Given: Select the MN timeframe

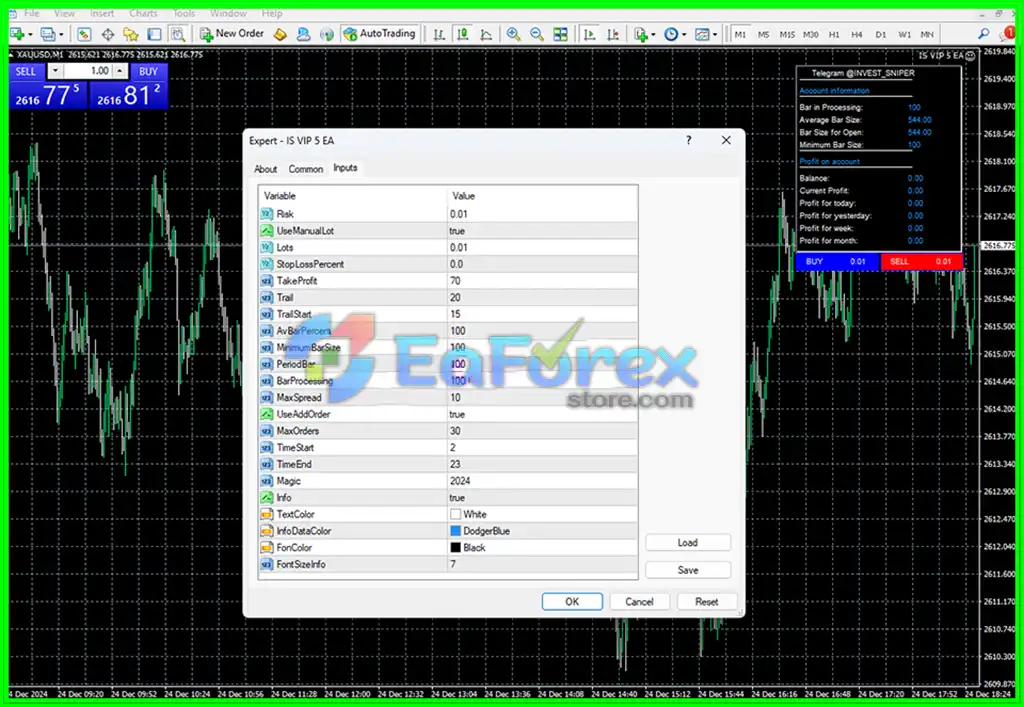Looking at the screenshot, I should pyautogui.click(x=927, y=34).
